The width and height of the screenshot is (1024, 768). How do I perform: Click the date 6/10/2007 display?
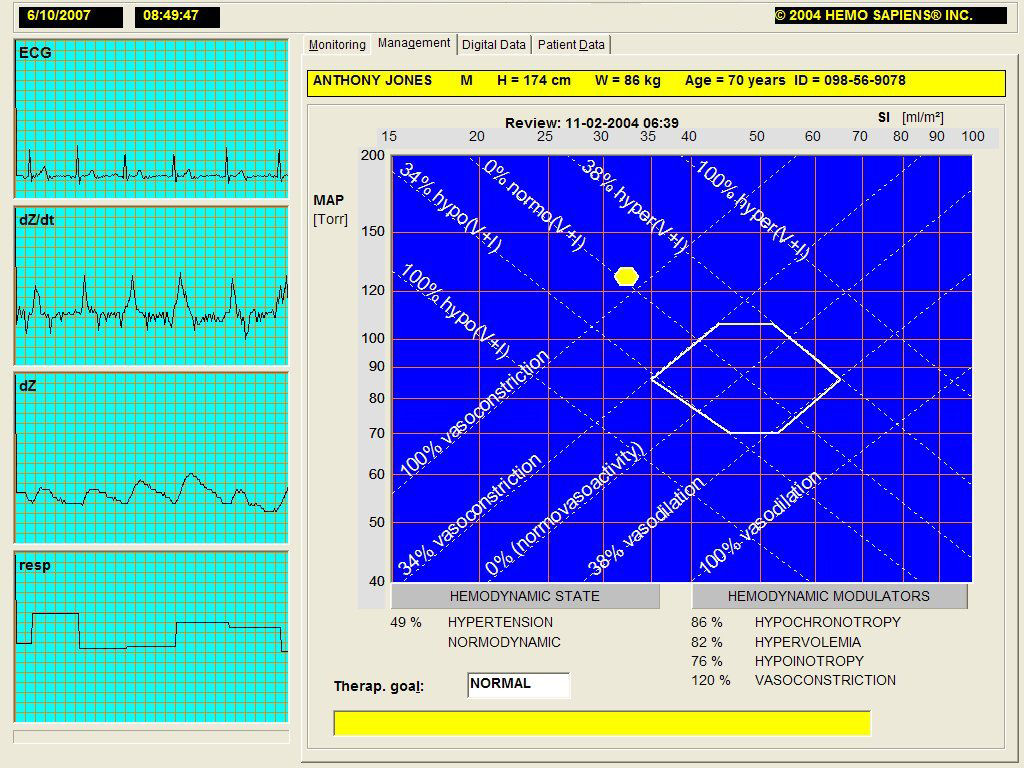click(x=71, y=16)
